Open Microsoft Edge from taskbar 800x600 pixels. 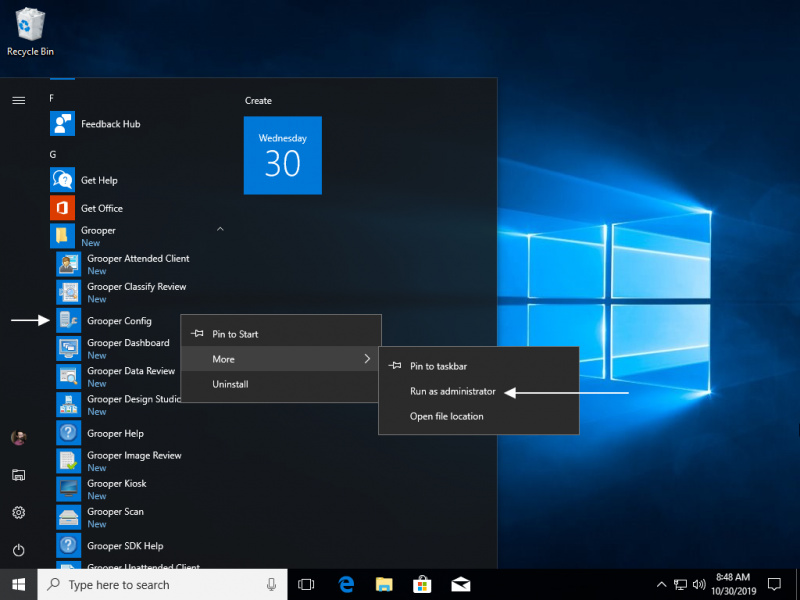click(347, 584)
